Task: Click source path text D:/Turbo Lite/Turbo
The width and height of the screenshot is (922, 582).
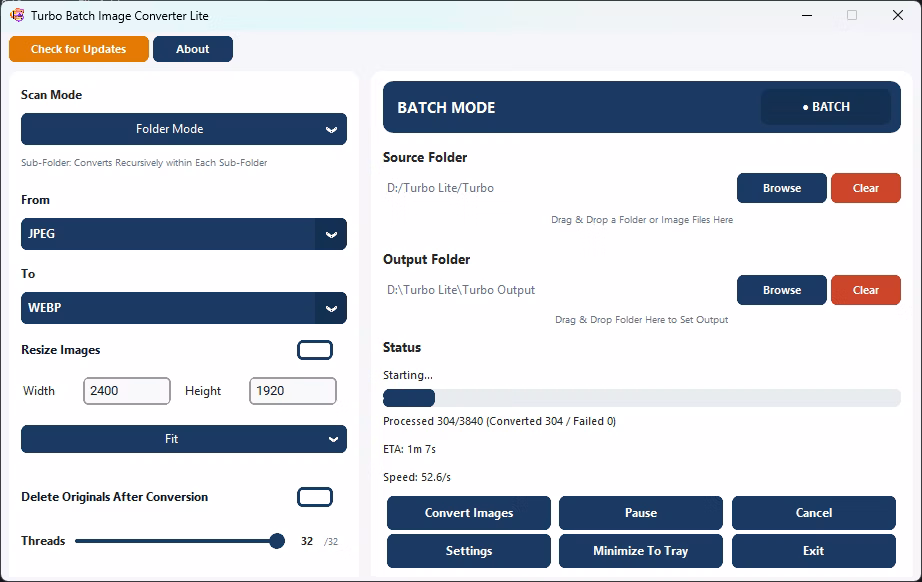Action: pyautogui.click(x=440, y=188)
